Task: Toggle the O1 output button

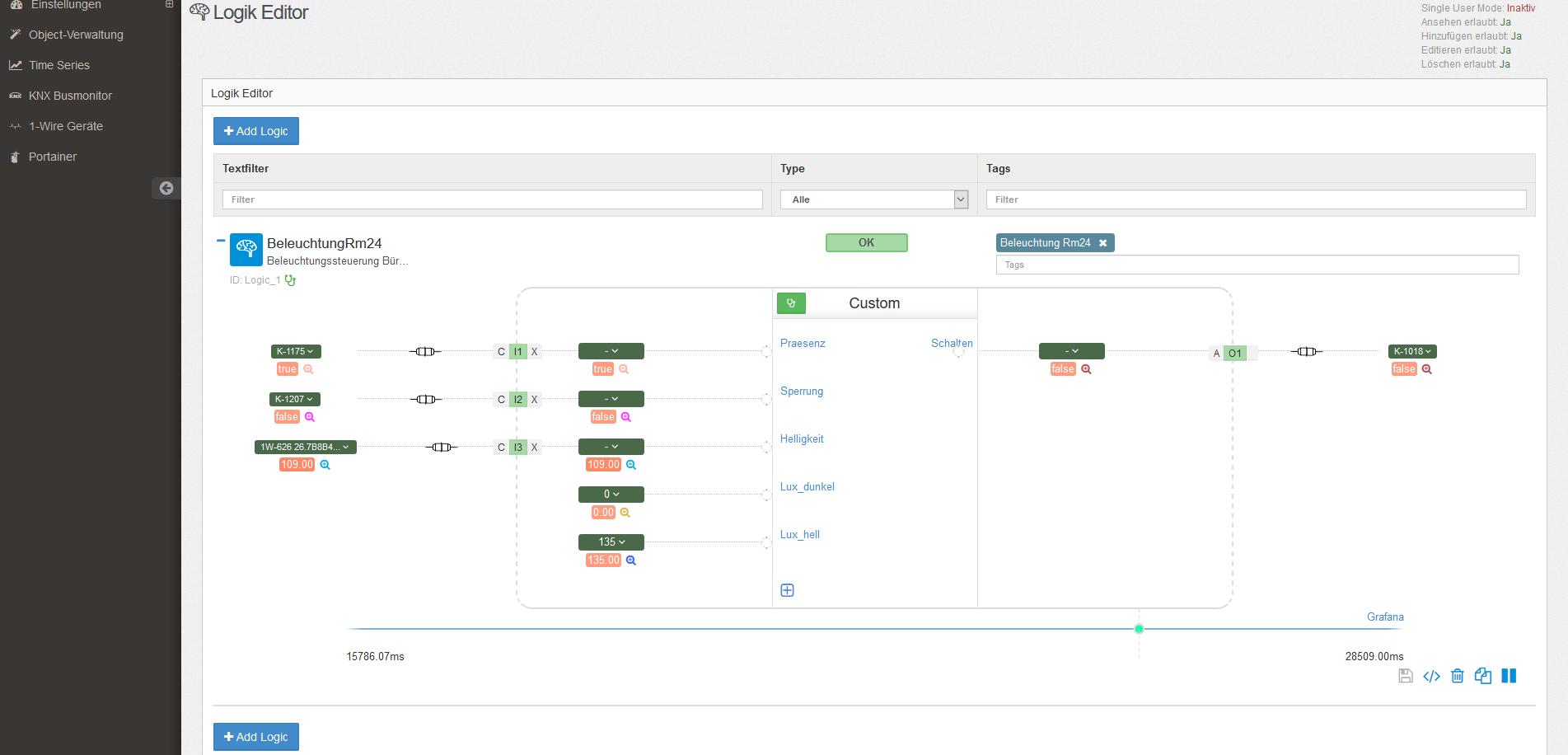Action: tap(1234, 354)
